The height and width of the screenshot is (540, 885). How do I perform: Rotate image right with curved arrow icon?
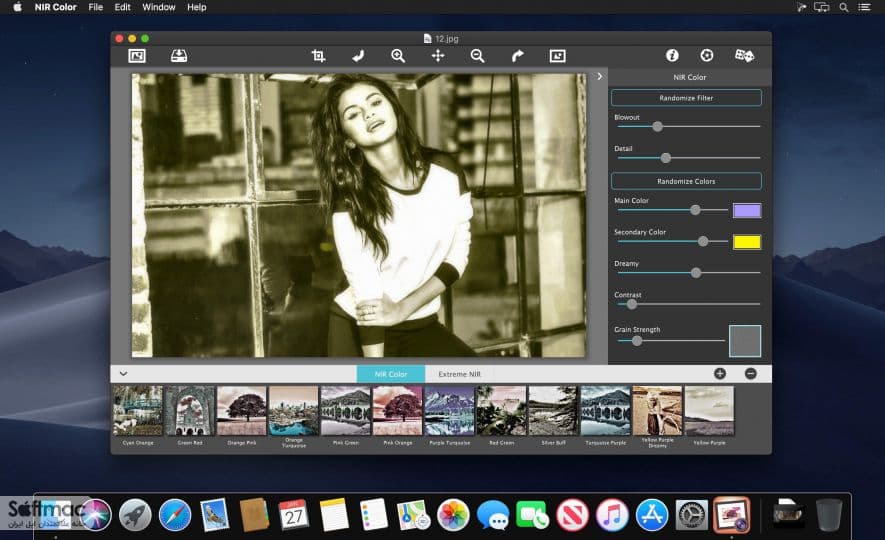[517, 56]
